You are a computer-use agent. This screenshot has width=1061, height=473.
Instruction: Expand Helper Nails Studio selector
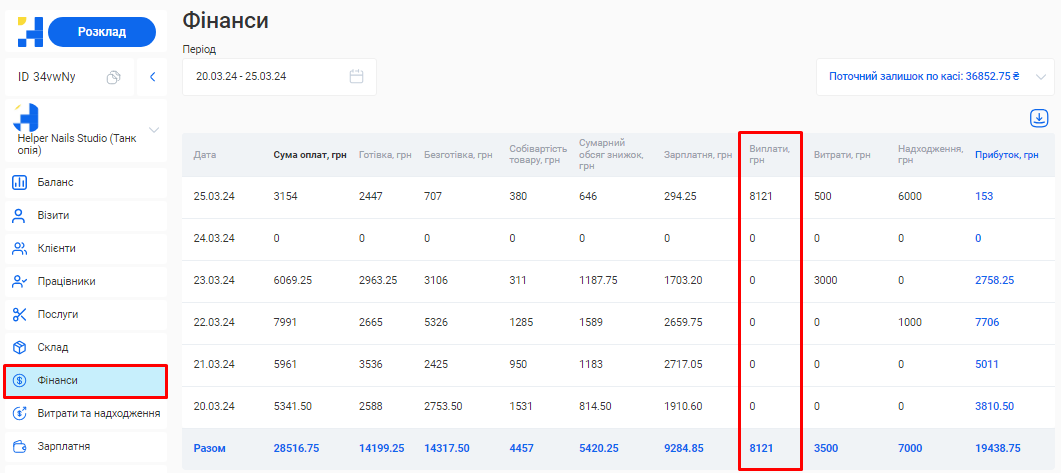[x=154, y=130]
